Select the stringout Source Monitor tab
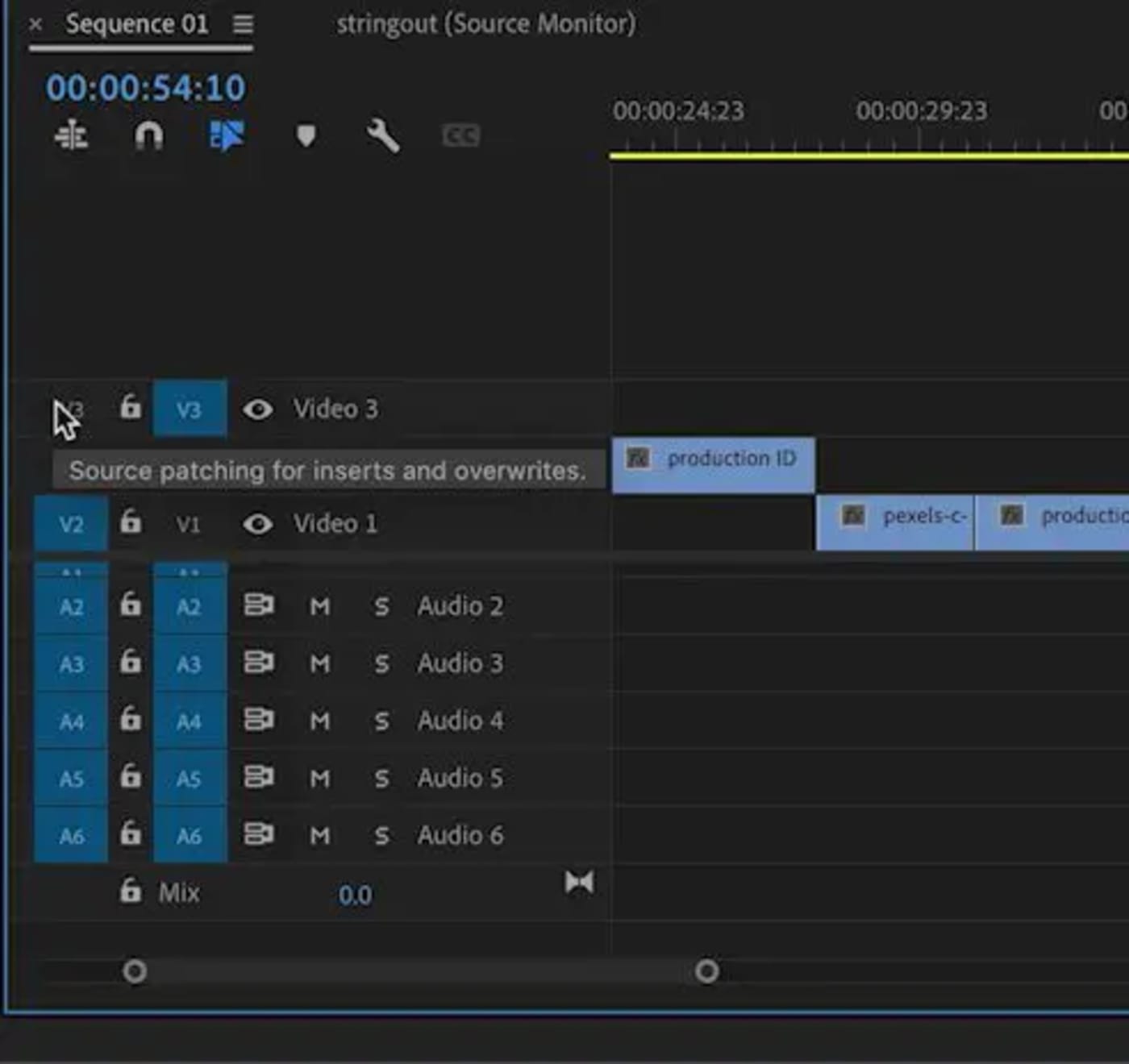 (485, 24)
